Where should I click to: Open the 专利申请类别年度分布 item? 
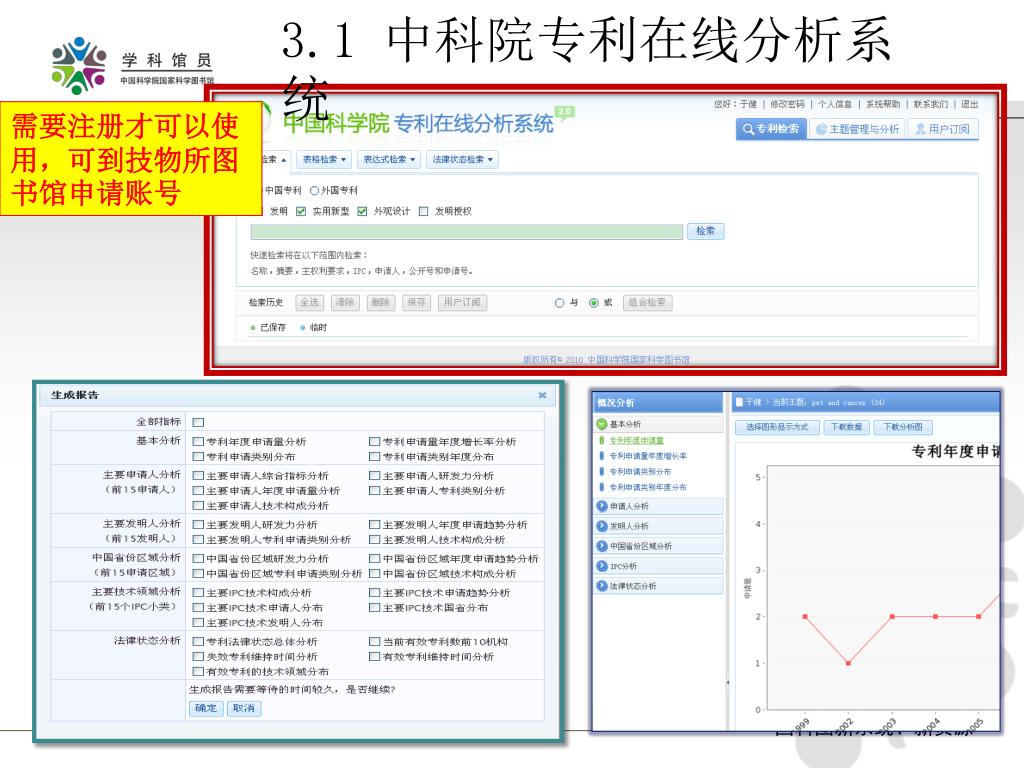click(648, 488)
